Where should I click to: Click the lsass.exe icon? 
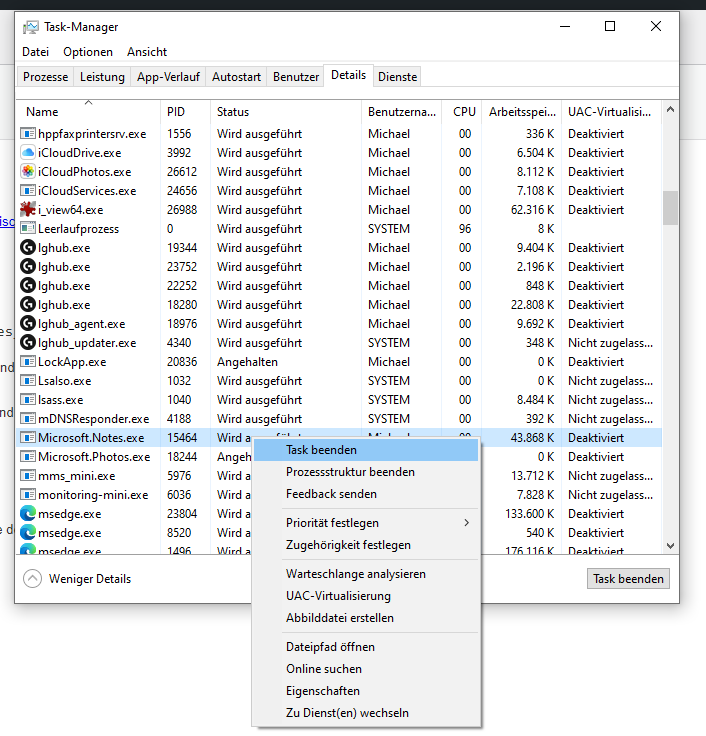[28, 399]
